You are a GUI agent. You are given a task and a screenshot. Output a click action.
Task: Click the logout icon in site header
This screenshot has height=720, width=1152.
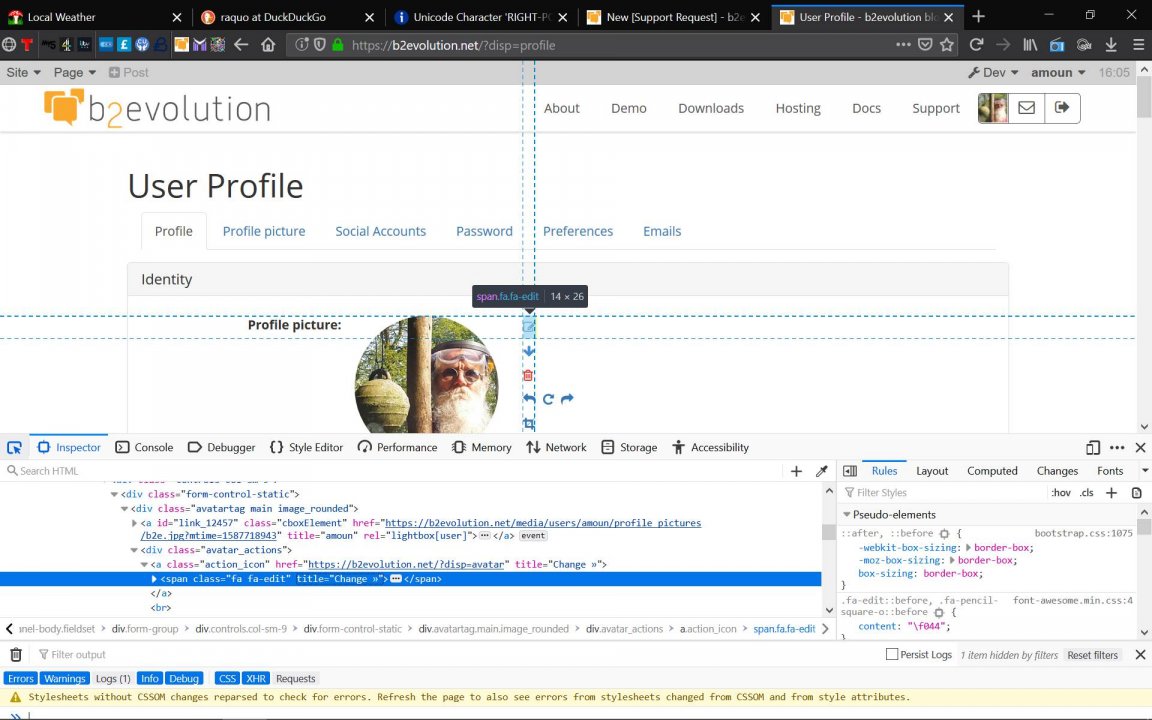[x=1062, y=108]
